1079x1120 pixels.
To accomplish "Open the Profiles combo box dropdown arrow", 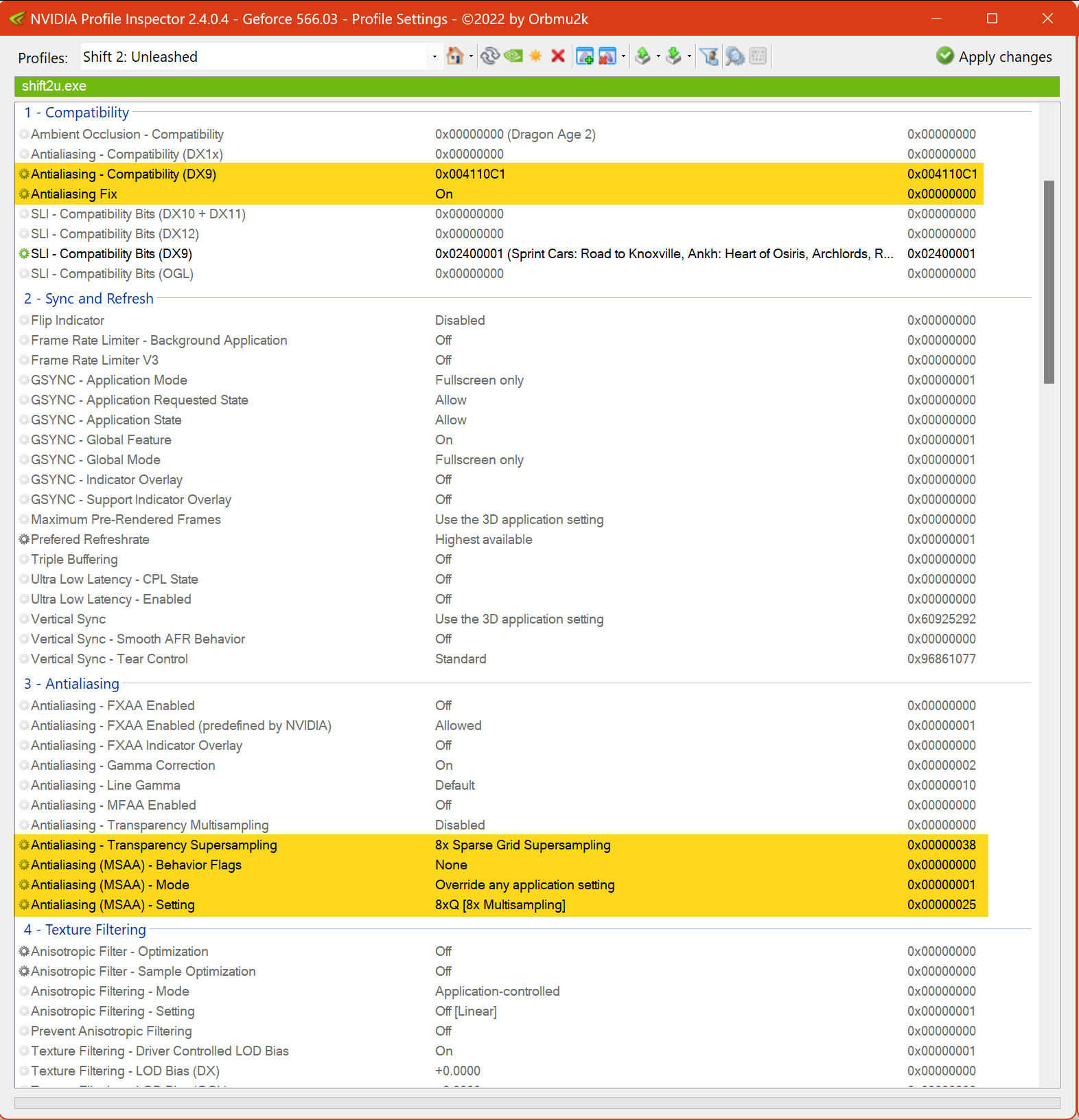I will tap(434, 57).
